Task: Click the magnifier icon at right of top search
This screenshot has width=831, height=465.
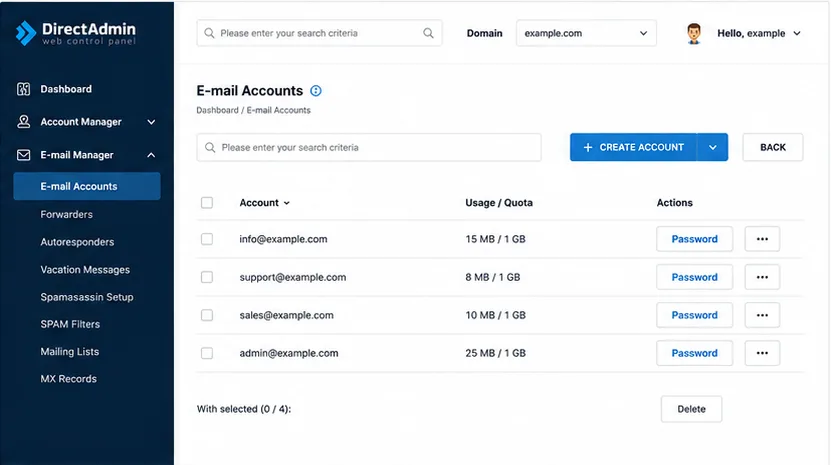Action: tap(428, 33)
